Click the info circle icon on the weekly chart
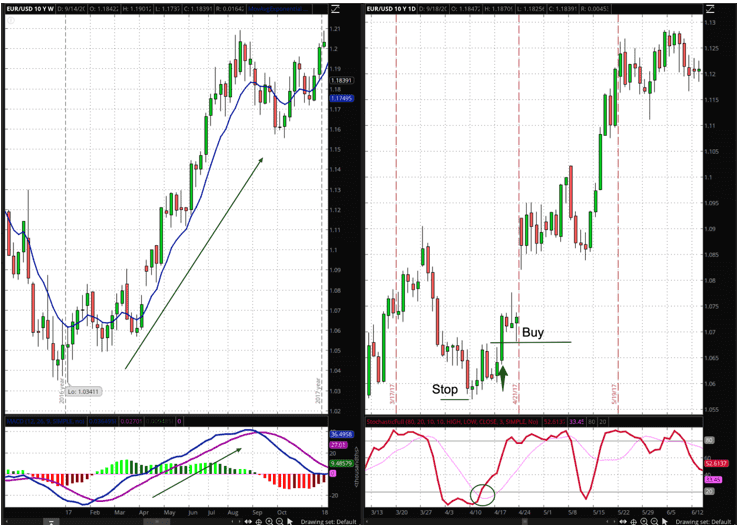 point(11,20)
